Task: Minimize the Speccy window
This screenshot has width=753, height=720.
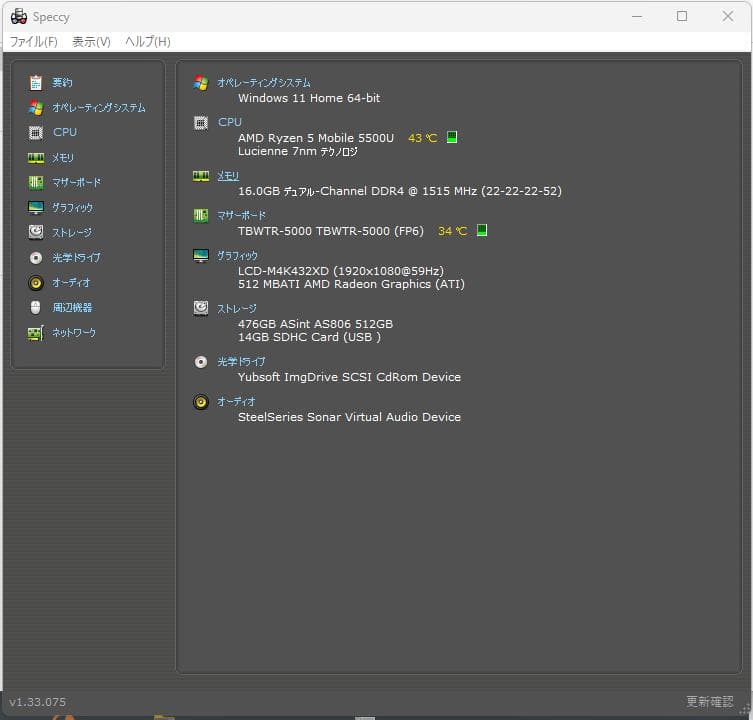Action: 637,16
